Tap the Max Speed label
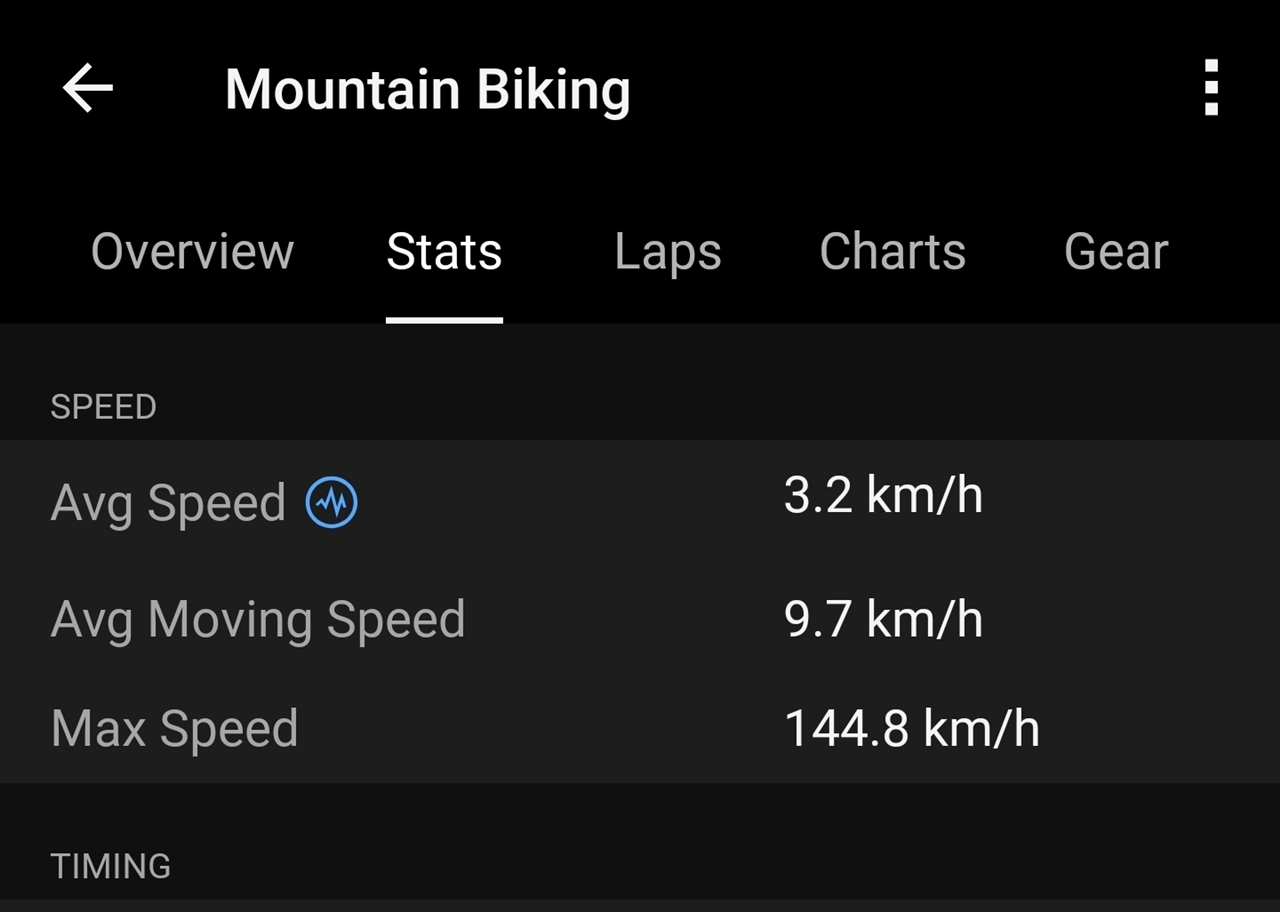1280x912 pixels. 174,728
